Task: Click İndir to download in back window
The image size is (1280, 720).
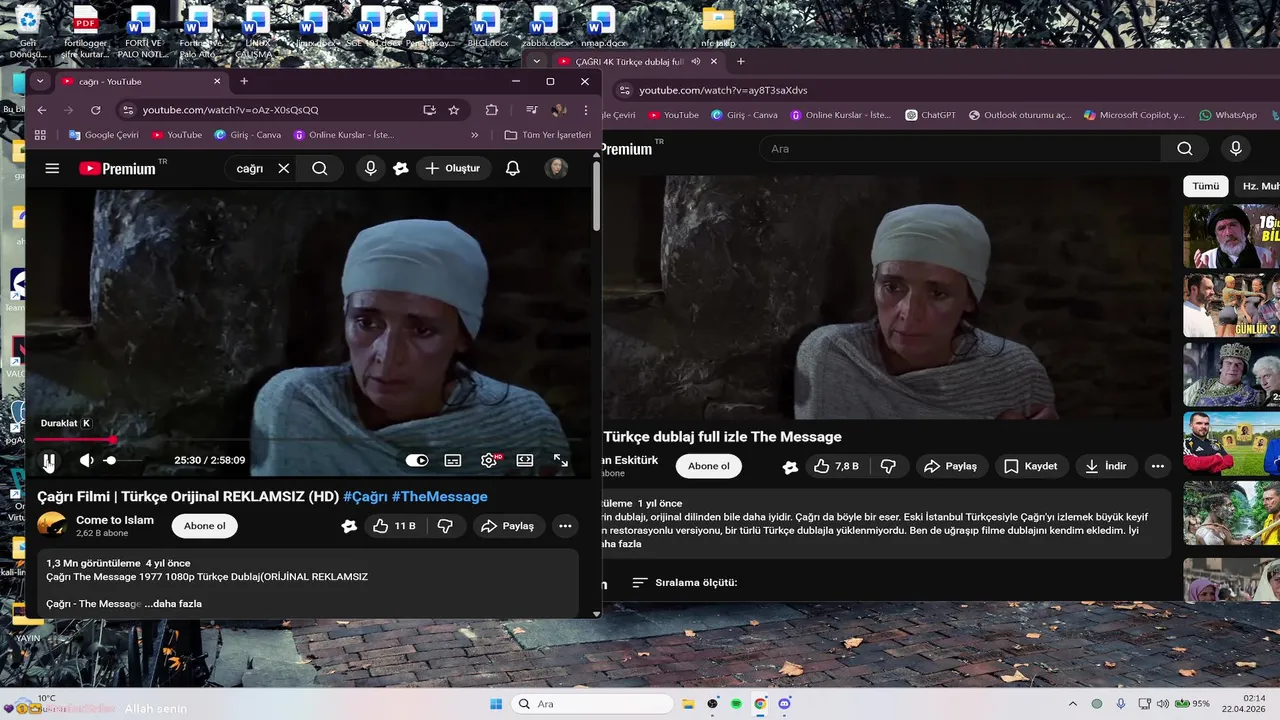Action: (1106, 466)
